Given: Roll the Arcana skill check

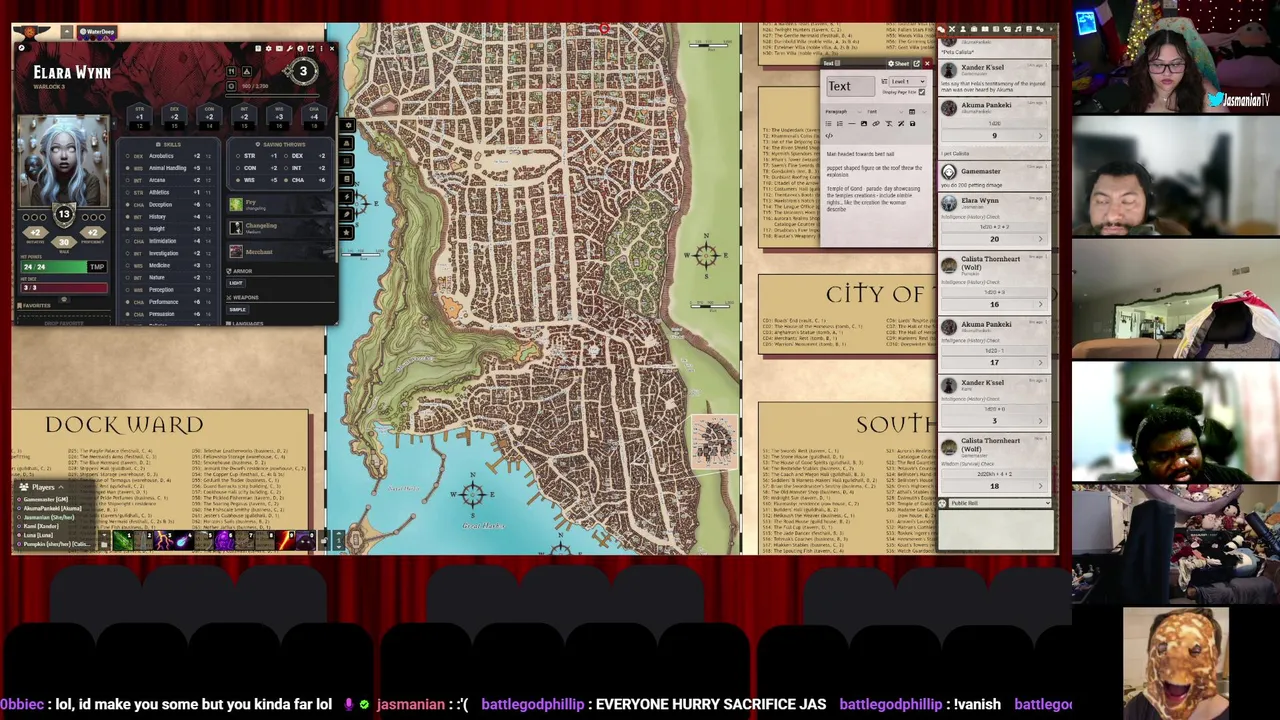Looking at the screenshot, I should tap(157, 180).
